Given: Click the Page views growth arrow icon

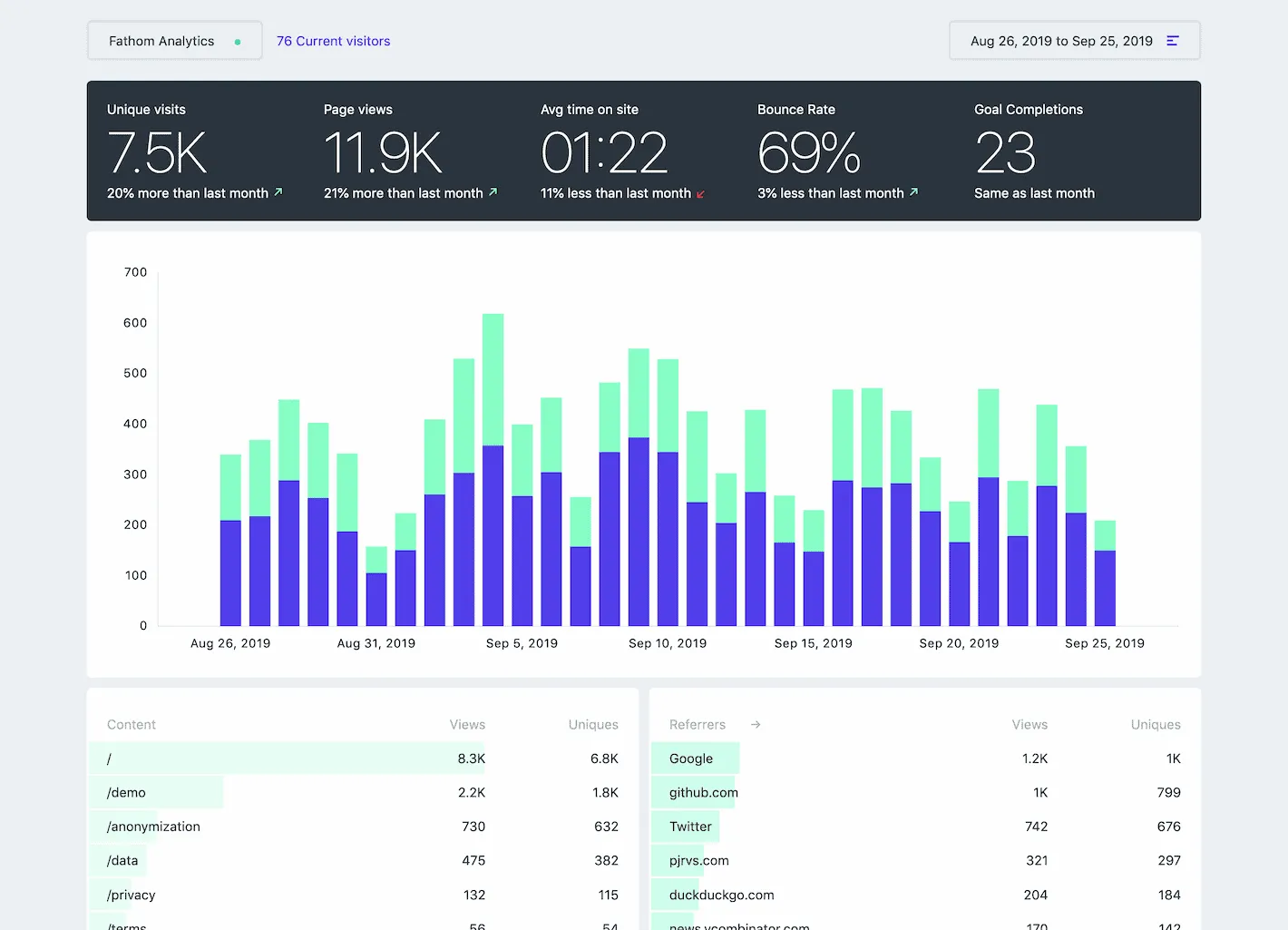Looking at the screenshot, I should [x=492, y=192].
